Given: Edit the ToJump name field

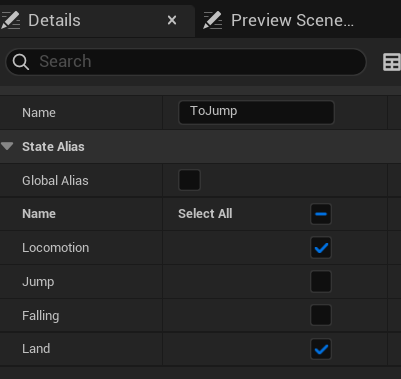Looking at the screenshot, I should [x=256, y=112].
